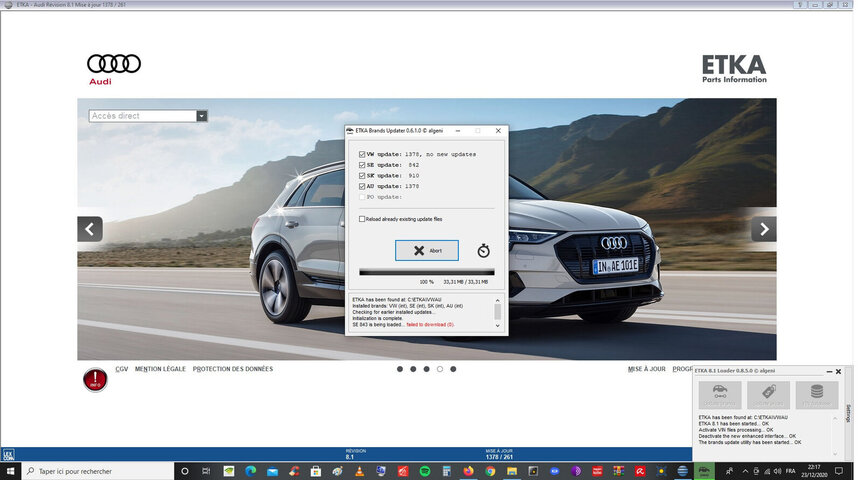Open Microsoft Edge from the taskbar
The width and height of the screenshot is (862, 480).
(x=251, y=471)
